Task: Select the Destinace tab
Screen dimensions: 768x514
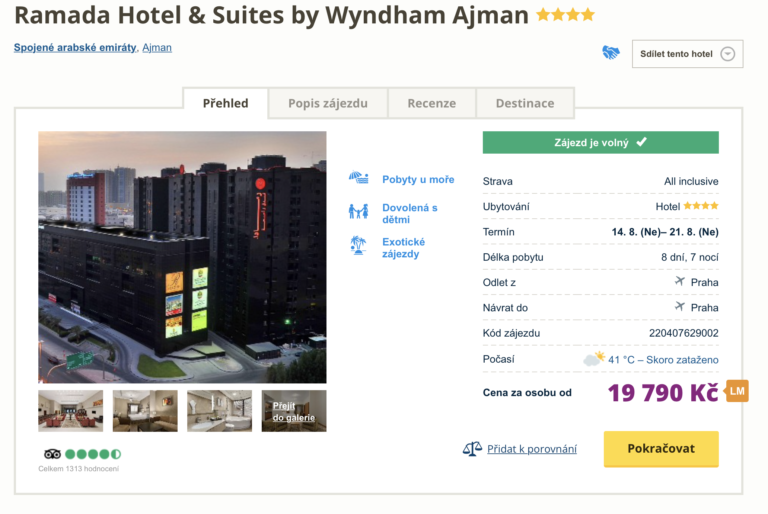Action: click(x=525, y=103)
